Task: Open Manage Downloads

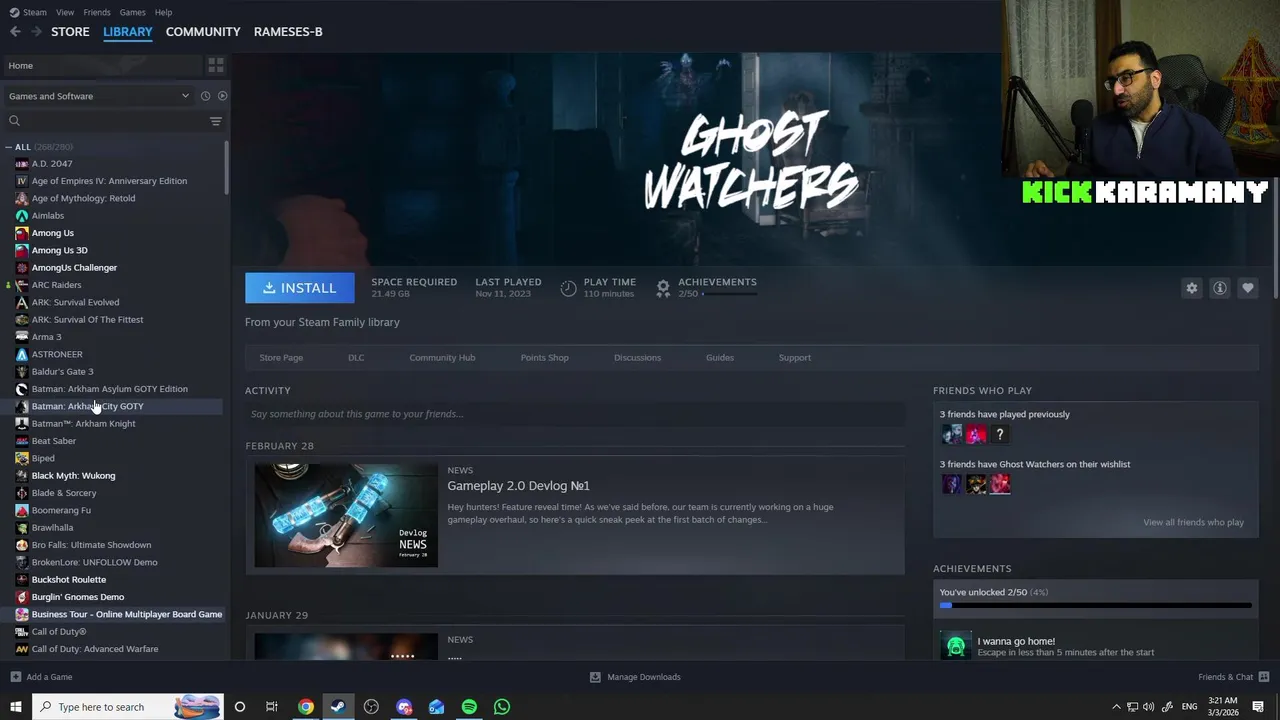Action: [635, 677]
